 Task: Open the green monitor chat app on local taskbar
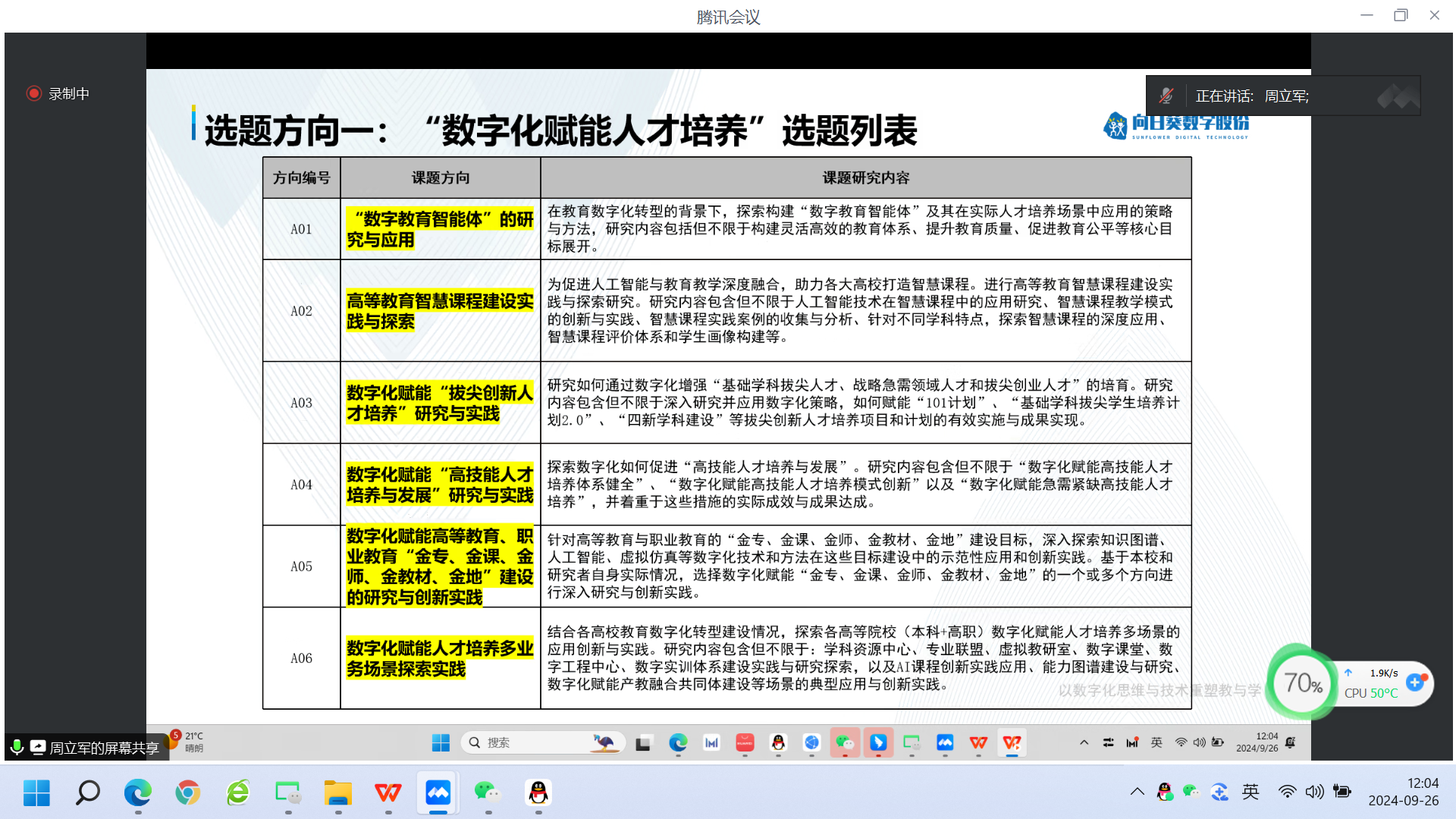tap(288, 793)
